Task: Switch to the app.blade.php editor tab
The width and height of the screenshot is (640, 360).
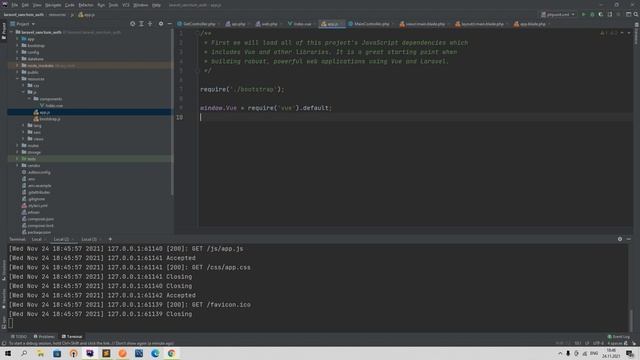Action: click(x=530, y=24)
